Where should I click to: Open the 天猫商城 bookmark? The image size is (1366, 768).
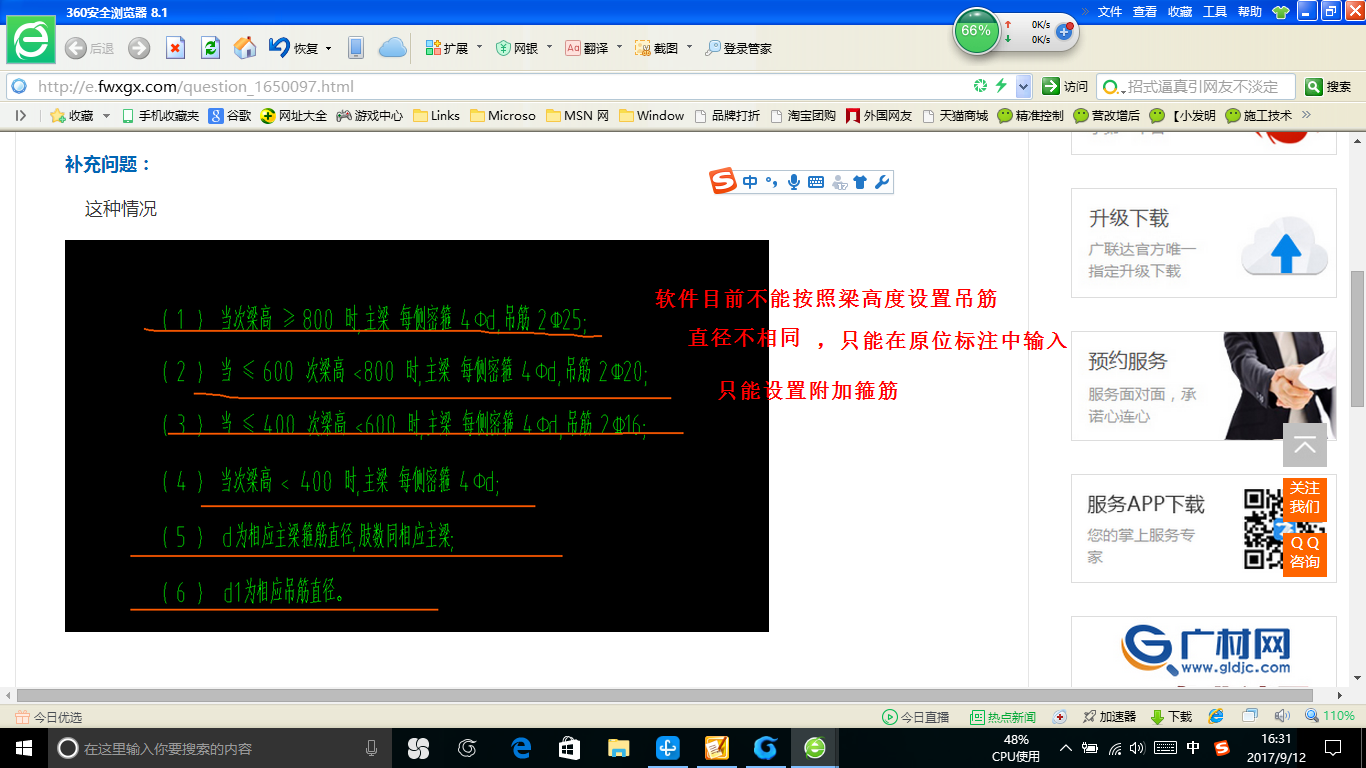(955, 116)
